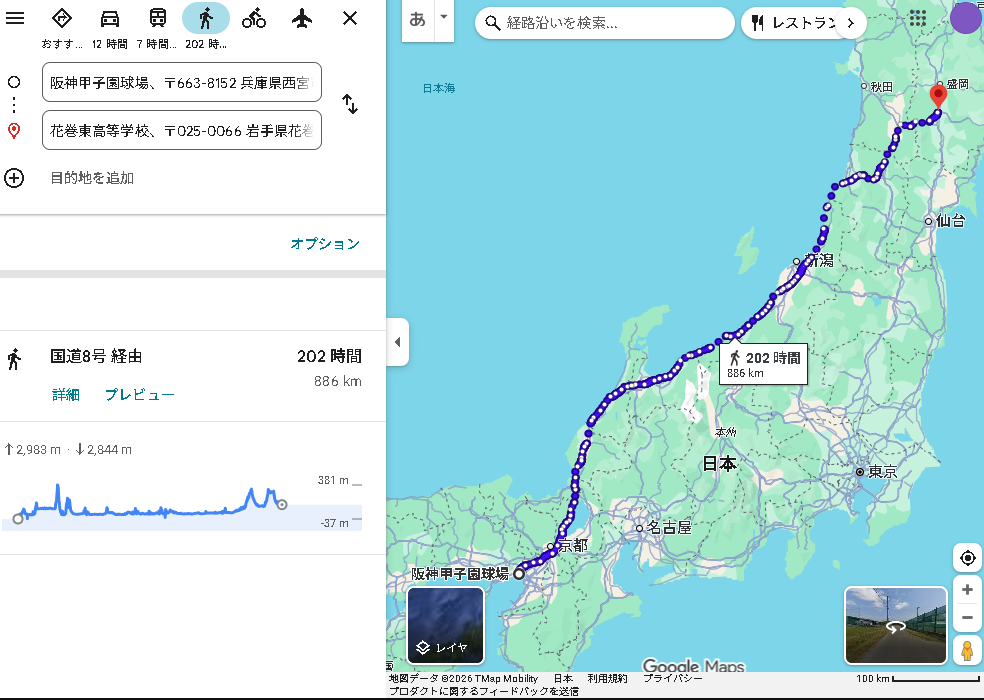This screenshot has width=984, height=700.
Task: Open 詳細 for walking route
Action: tap(66, 395)
